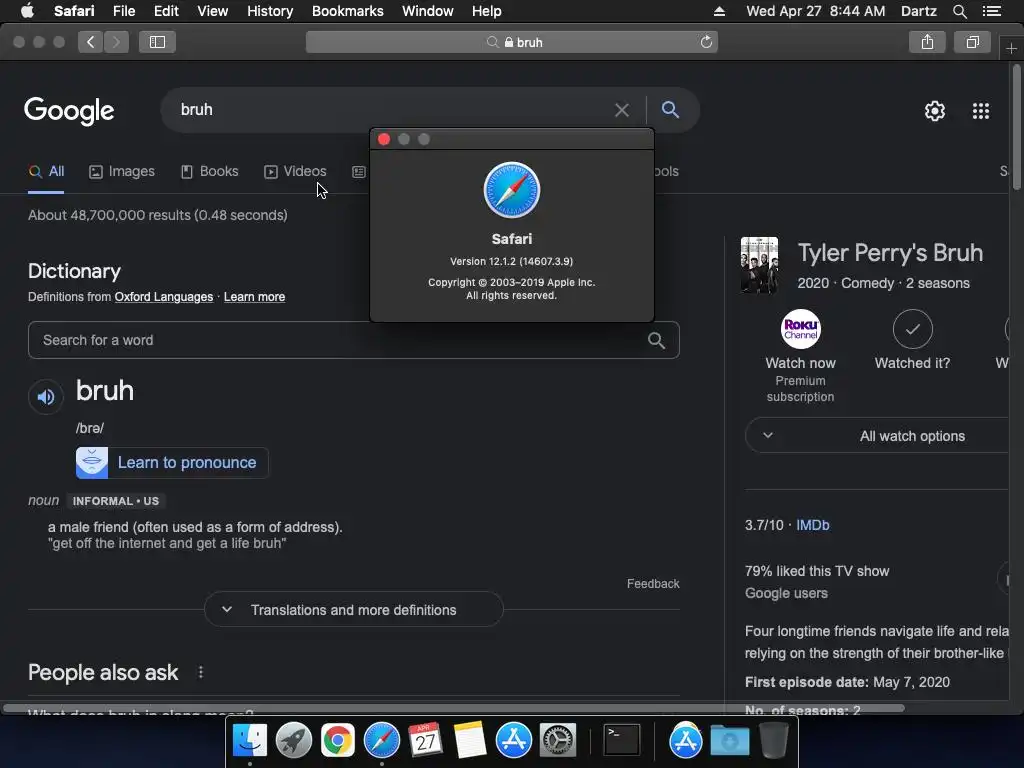
Task: Click the Search for a word field
Action: click(x=354, y=340)
